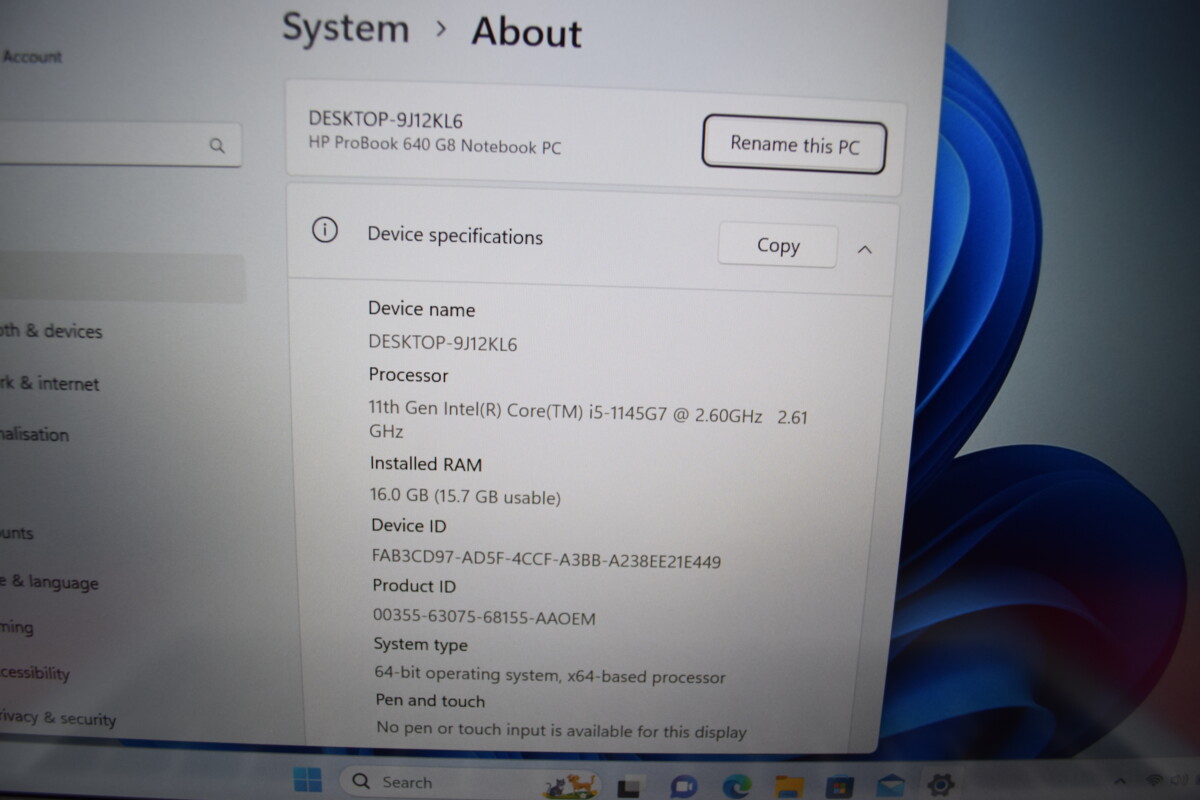Open the Wi-Fi network tray icon

coord(1154,780)
